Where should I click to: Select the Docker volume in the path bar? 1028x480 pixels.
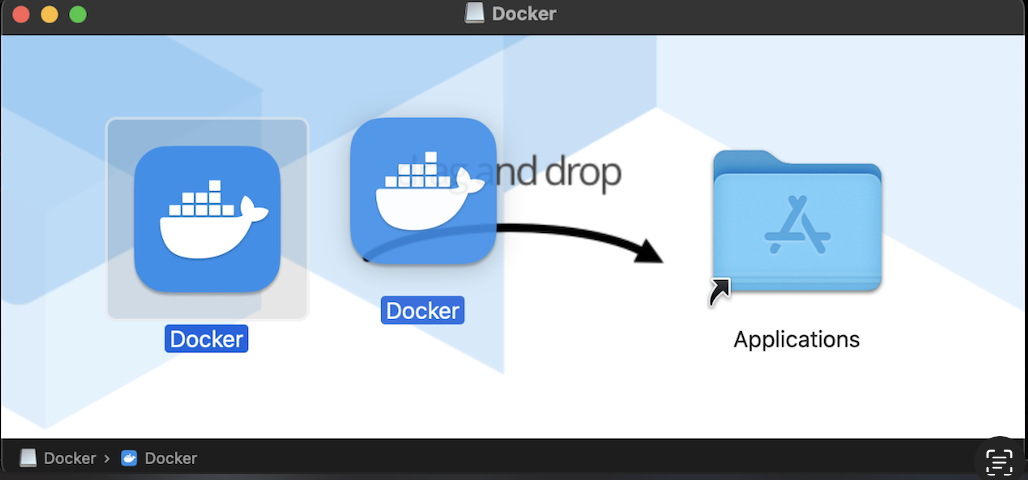[58, 458]
